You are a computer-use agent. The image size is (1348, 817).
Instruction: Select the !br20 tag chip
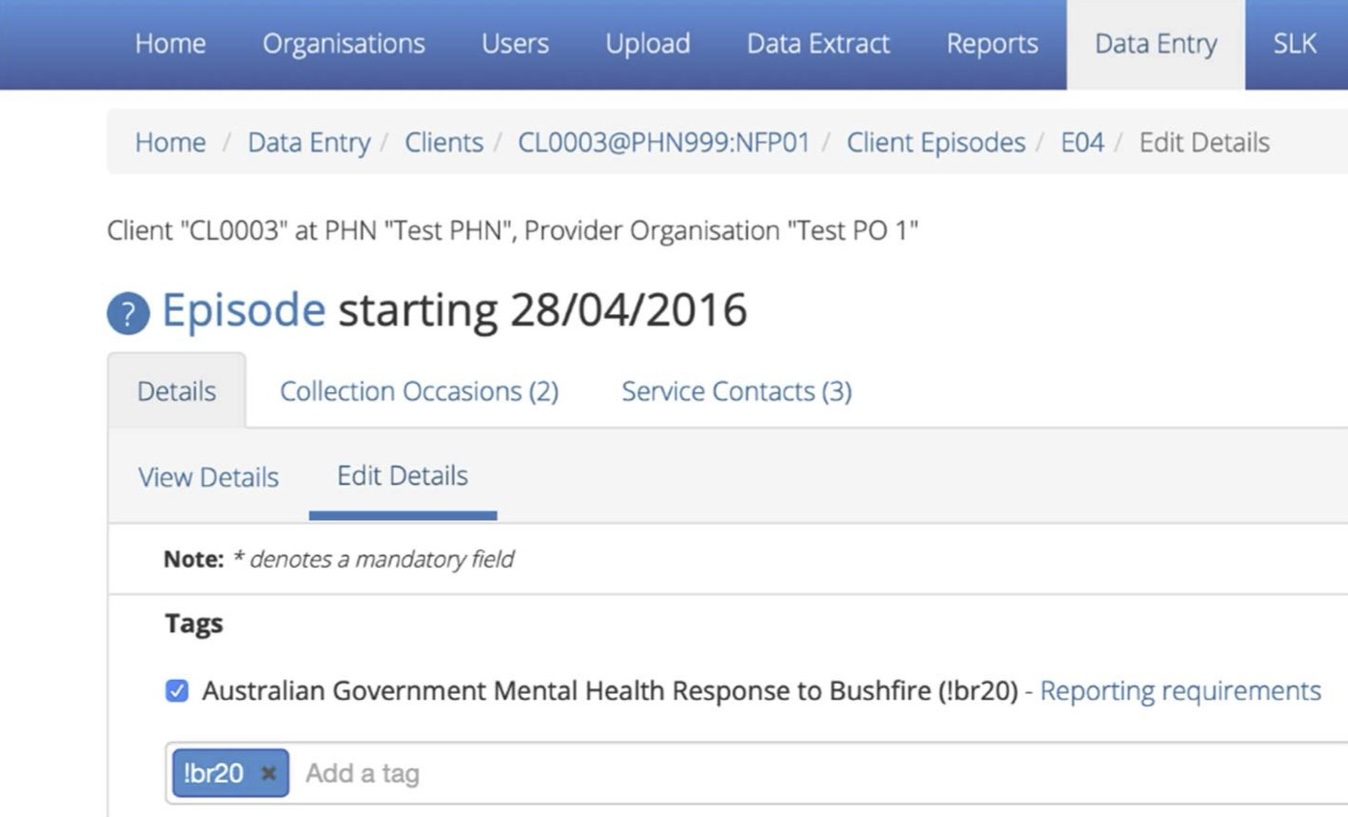(231, 773)
